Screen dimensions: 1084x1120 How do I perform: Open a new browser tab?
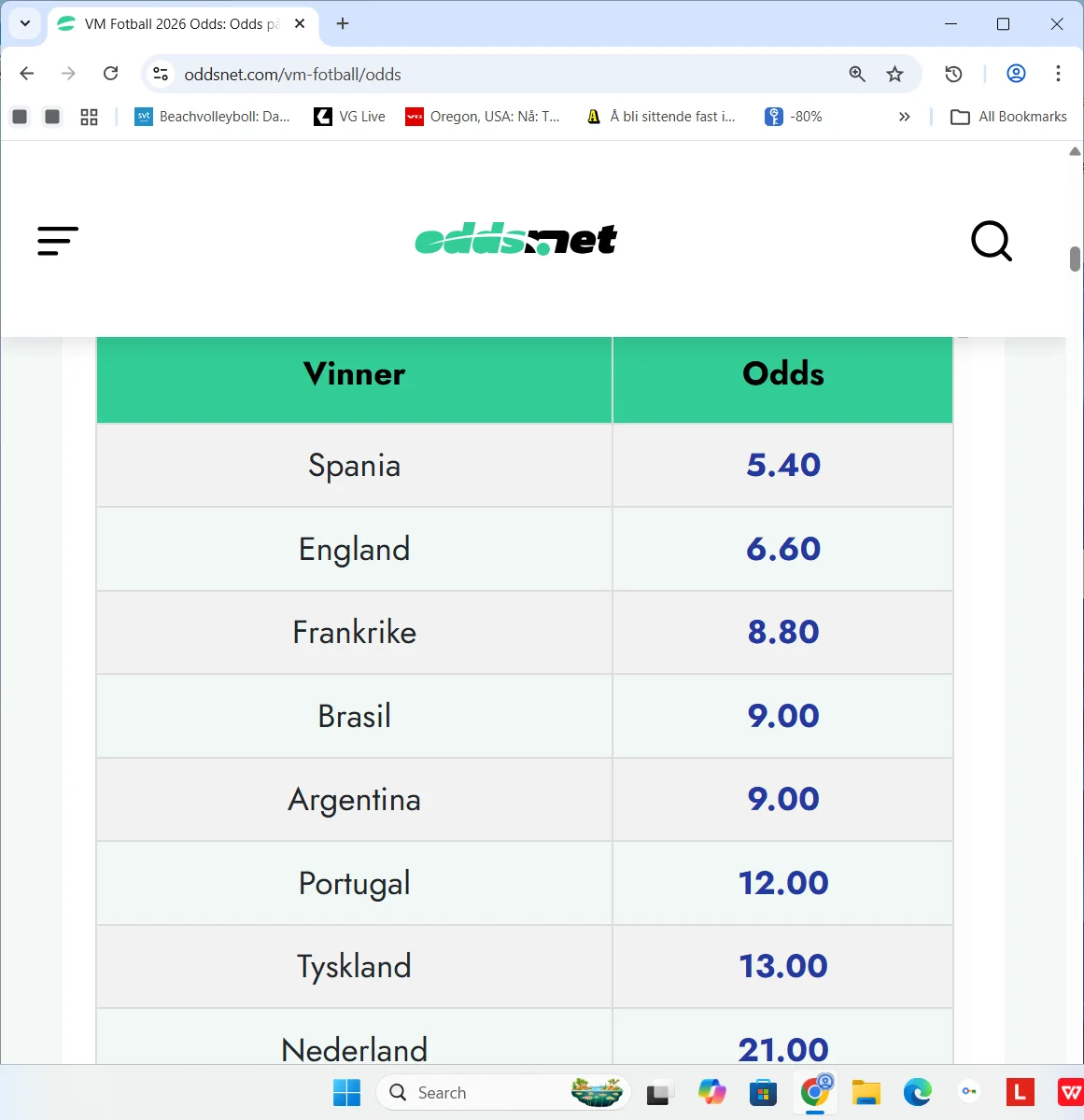pyautogui.click(x=342, y=24)
